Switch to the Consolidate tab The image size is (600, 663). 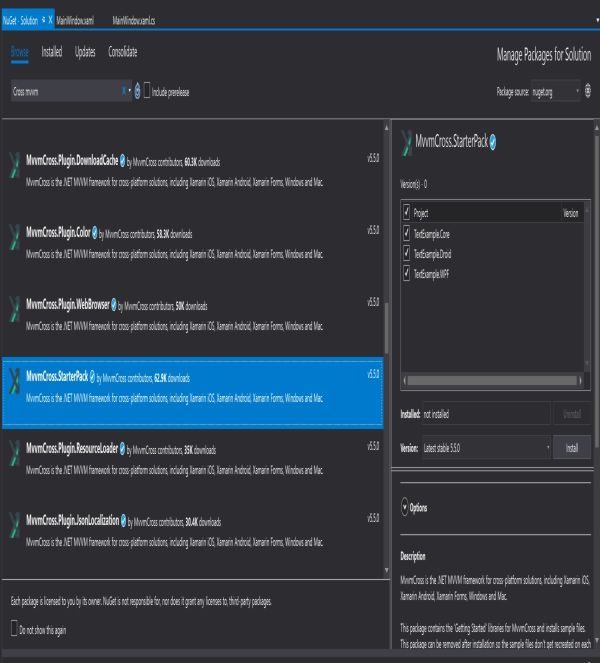coord(123,52)
